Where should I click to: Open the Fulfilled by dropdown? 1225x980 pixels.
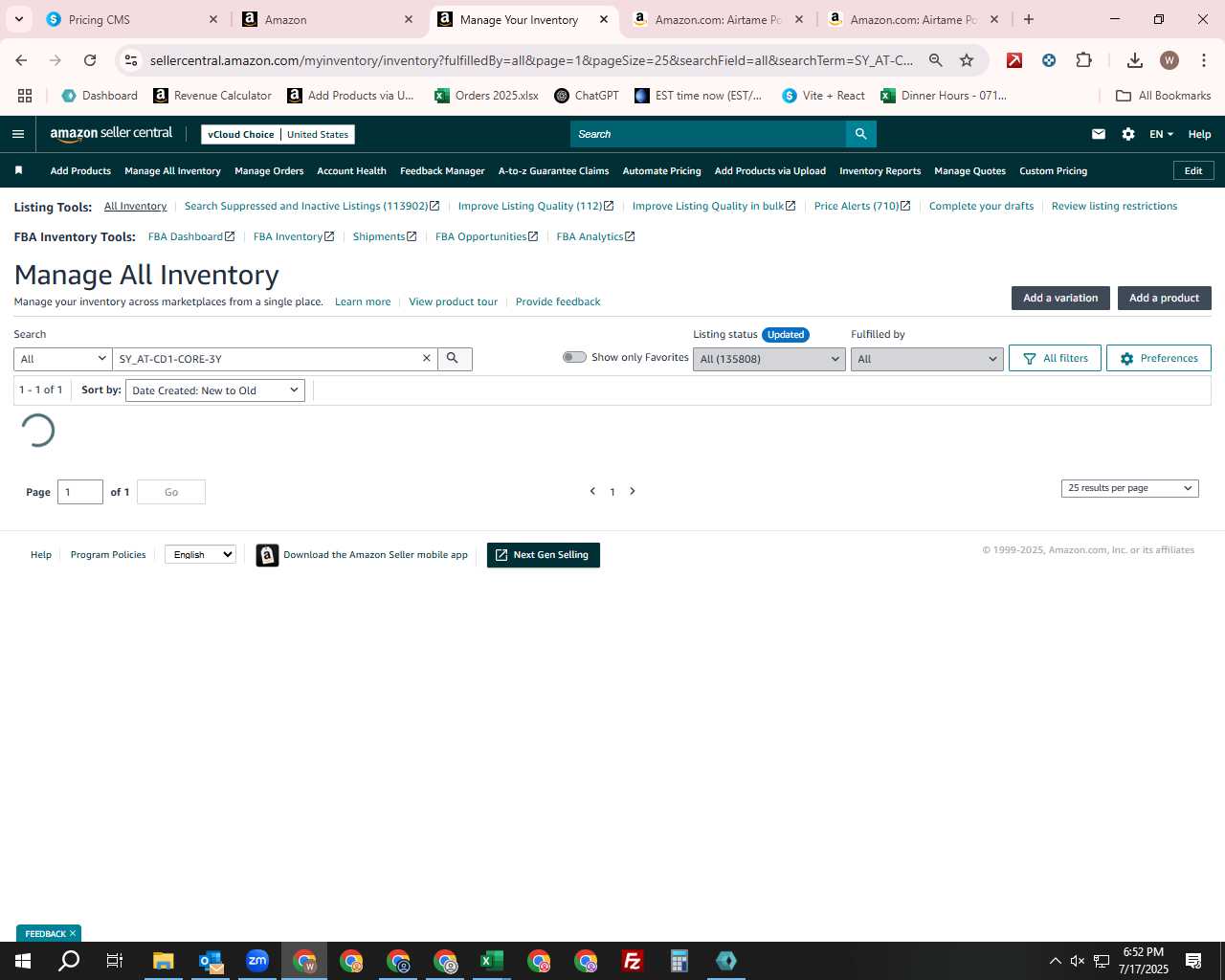pos(926,359)
